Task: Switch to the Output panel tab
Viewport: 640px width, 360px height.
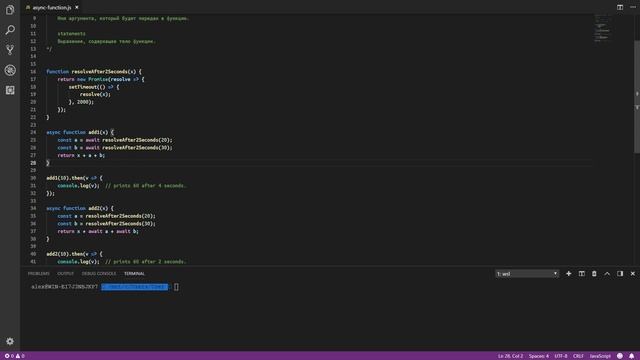Action: 65,273
